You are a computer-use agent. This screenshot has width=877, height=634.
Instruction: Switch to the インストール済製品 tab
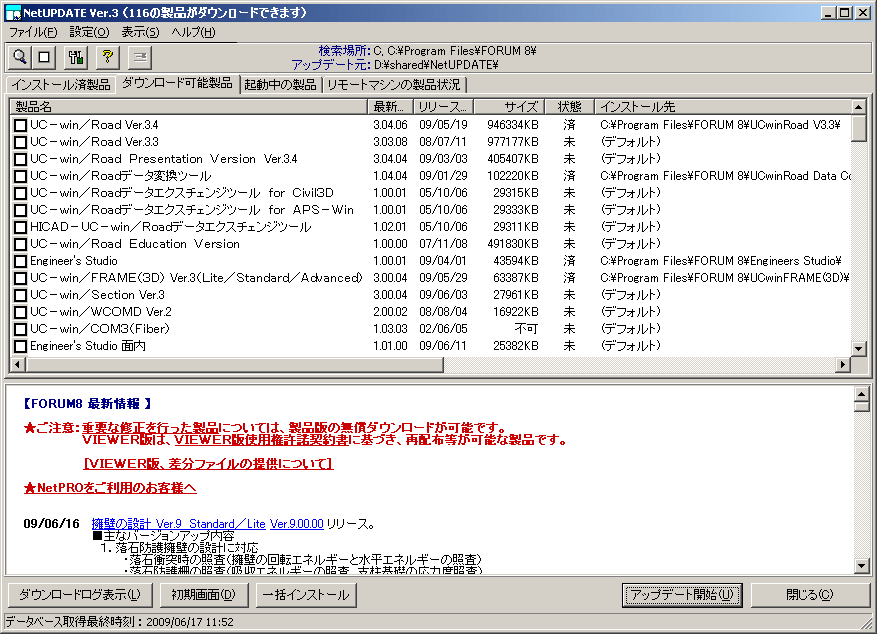click(x=61, y=84)
